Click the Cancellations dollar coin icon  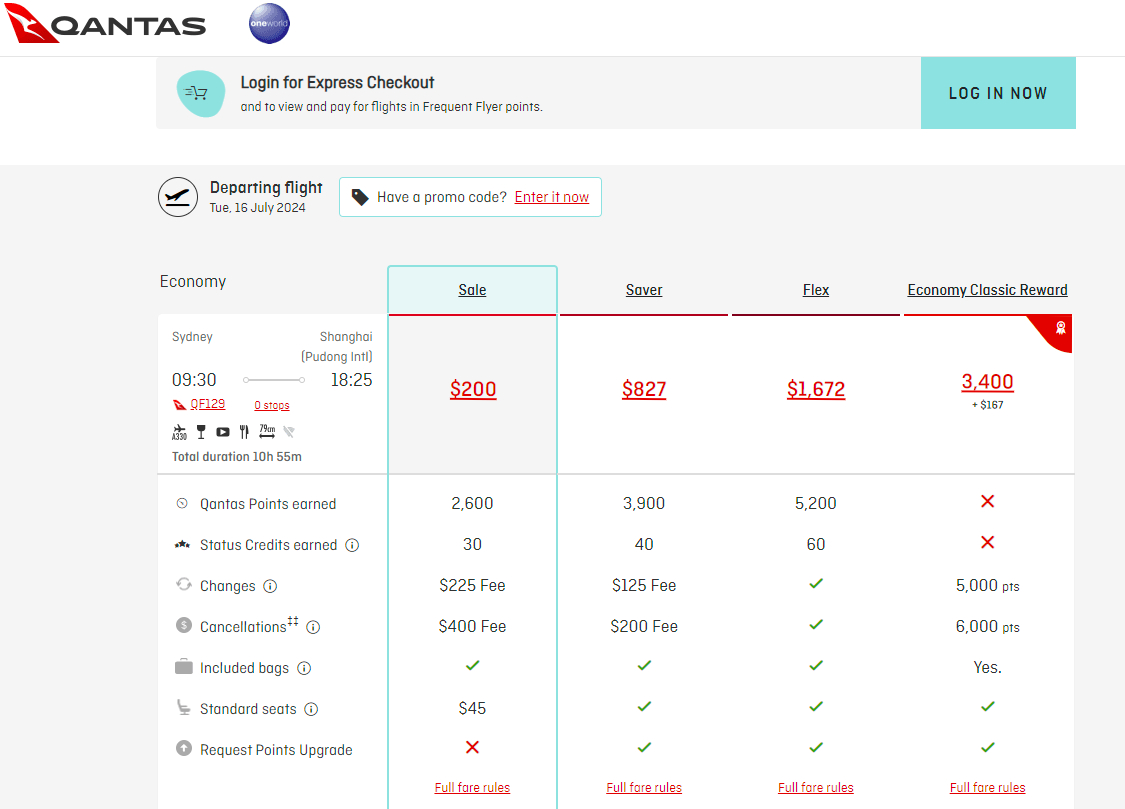tap(184, 625)
